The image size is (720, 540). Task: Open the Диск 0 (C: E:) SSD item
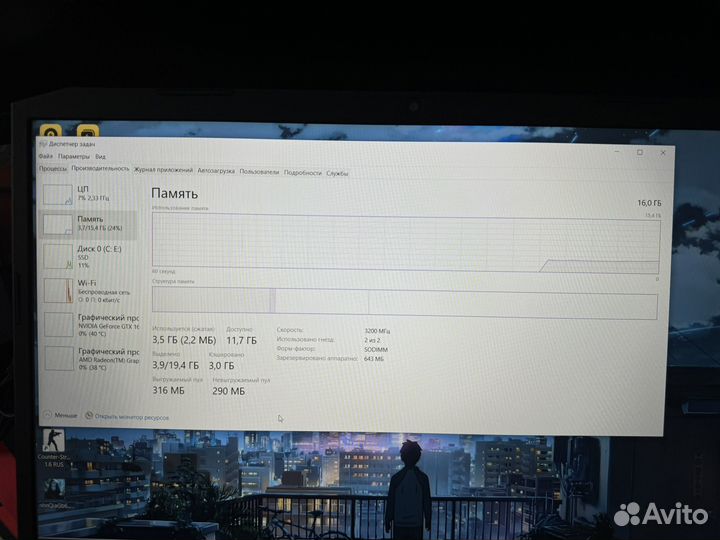88,256
